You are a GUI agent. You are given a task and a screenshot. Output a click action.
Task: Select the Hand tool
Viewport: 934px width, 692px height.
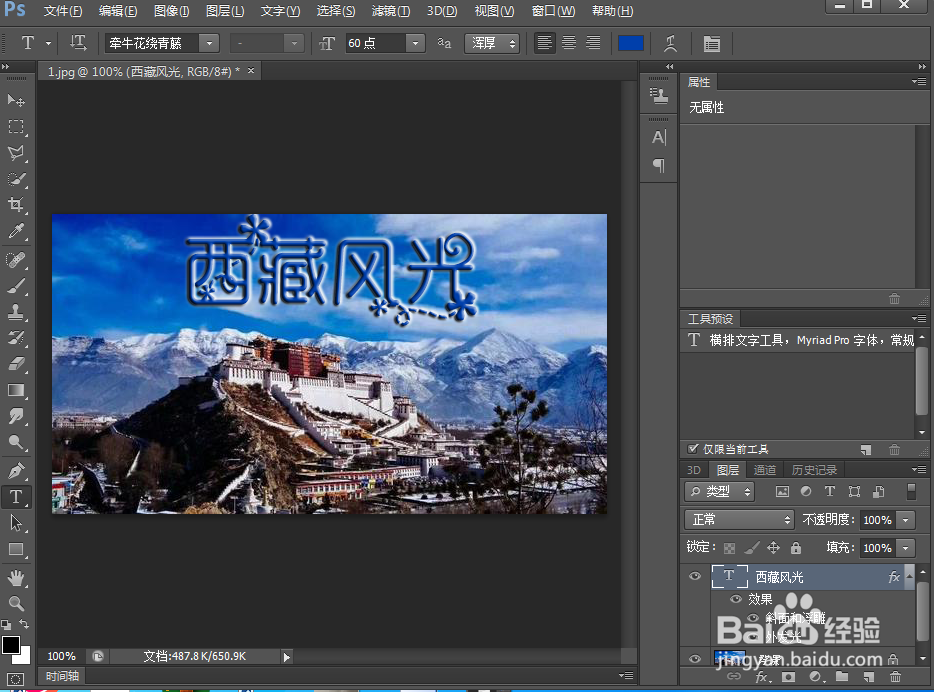tap(16, 577)
